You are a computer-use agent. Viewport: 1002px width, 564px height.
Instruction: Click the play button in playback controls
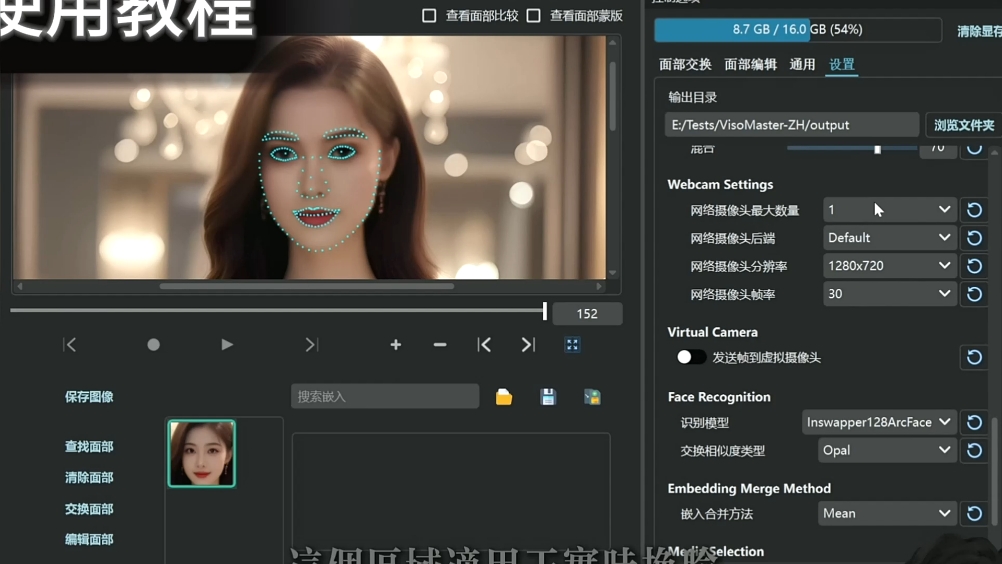pos(227,344)
